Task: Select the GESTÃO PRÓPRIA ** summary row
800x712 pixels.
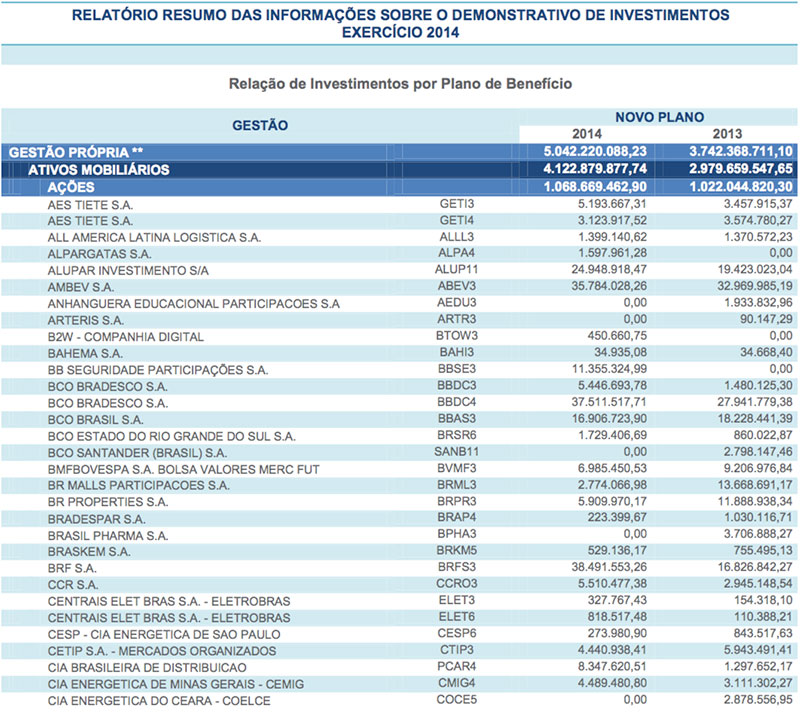Action: point(76,152)
